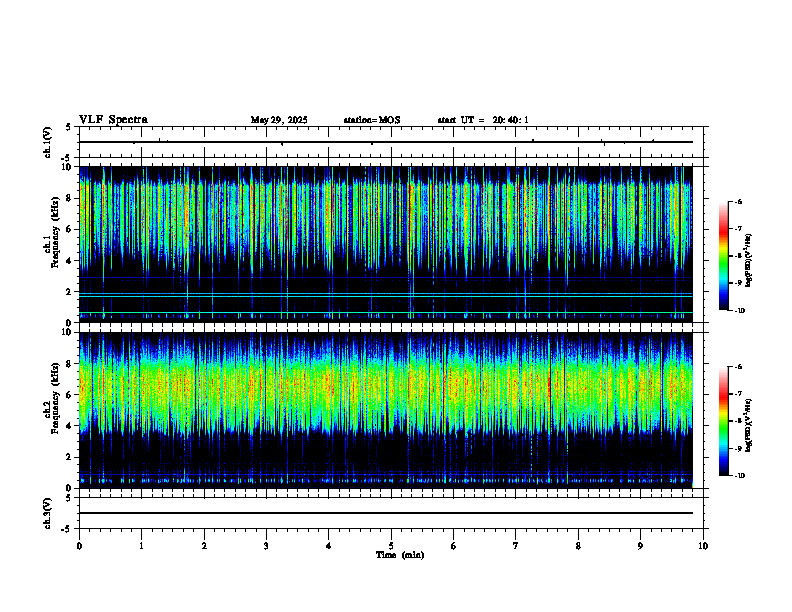Viewport: 792px width, 612px height.
Task: Click the time axis tick label '5'
Action: 391,546
